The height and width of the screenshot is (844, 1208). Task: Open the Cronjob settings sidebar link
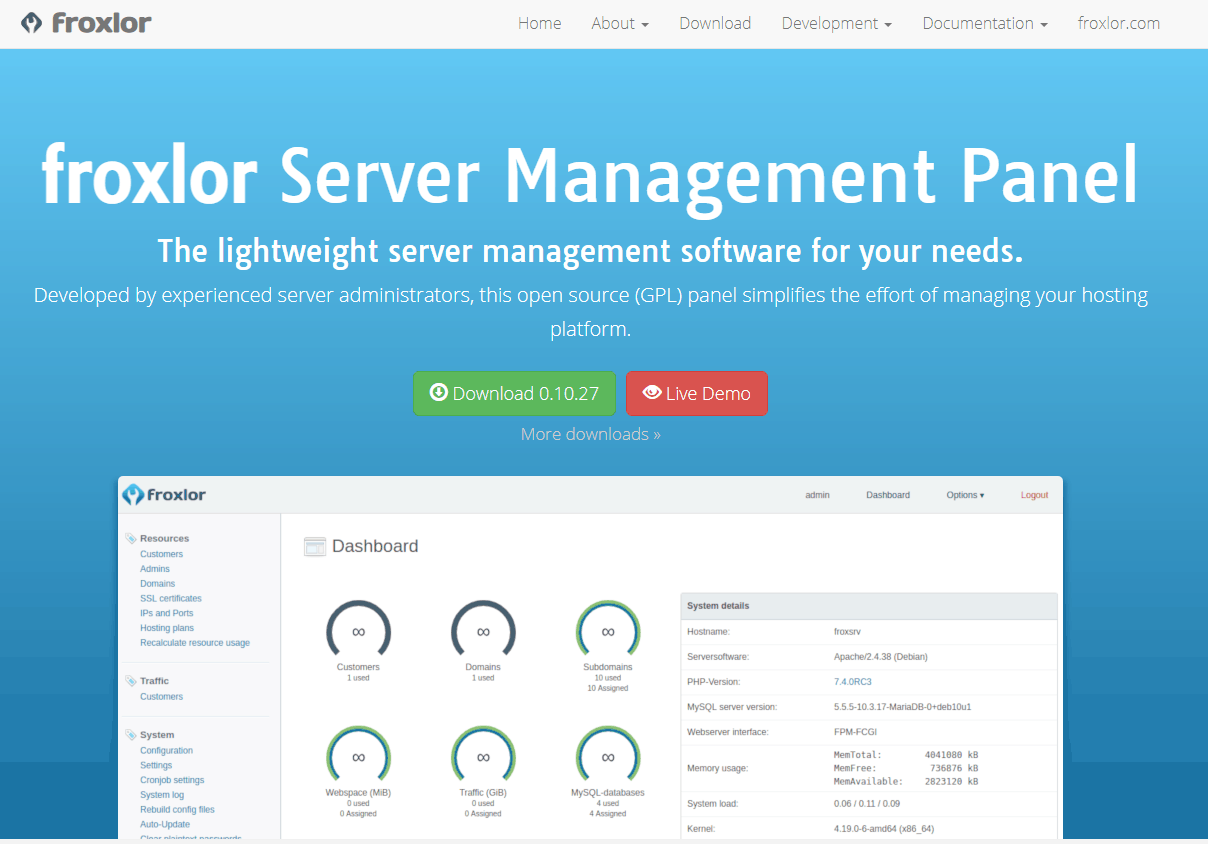click(x=172, y=780)
